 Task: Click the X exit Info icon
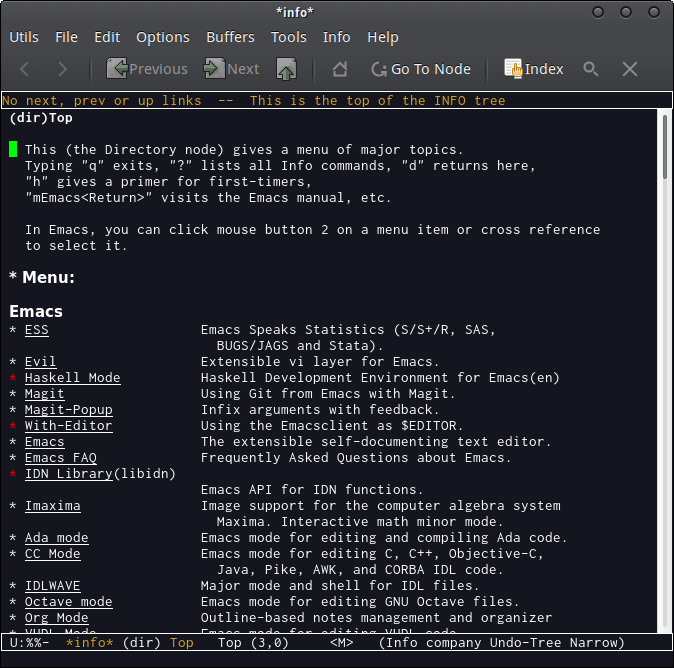(x=630, y=69)
